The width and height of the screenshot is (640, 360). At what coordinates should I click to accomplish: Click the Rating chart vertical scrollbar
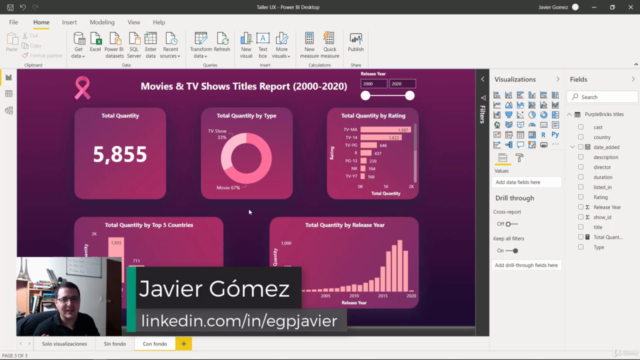click(x=416, y=153)
